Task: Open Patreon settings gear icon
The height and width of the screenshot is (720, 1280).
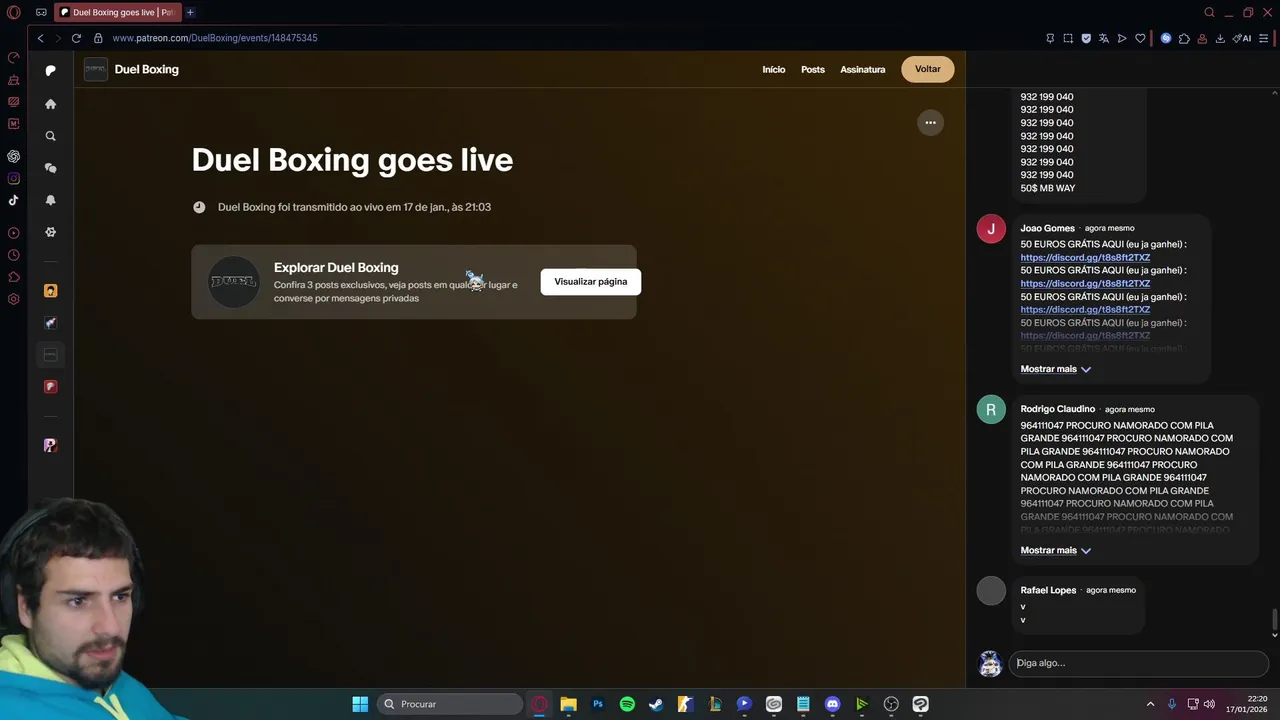Action: [x=51, y=232]
